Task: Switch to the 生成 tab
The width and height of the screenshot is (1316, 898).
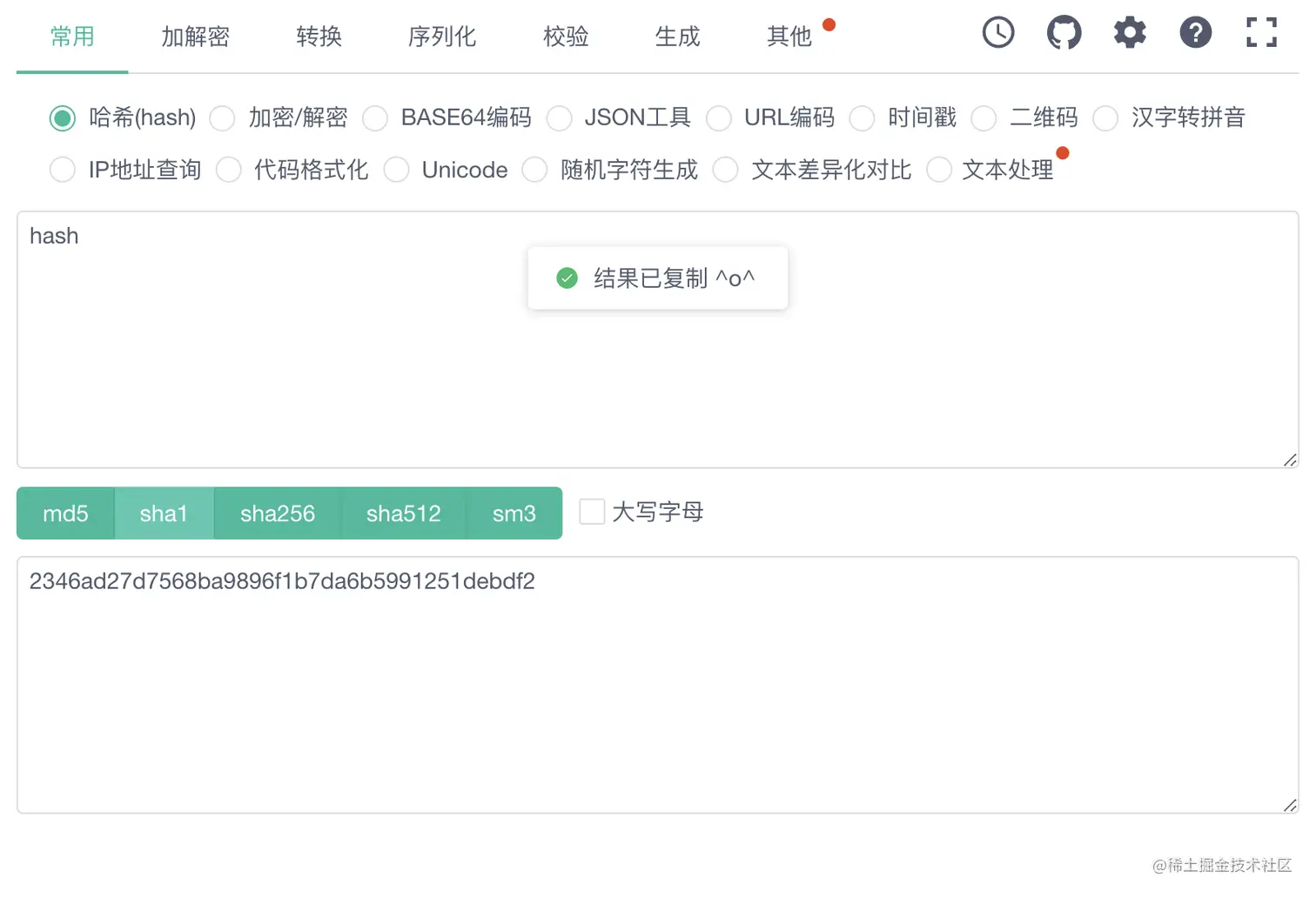Action: pos(677,37)
